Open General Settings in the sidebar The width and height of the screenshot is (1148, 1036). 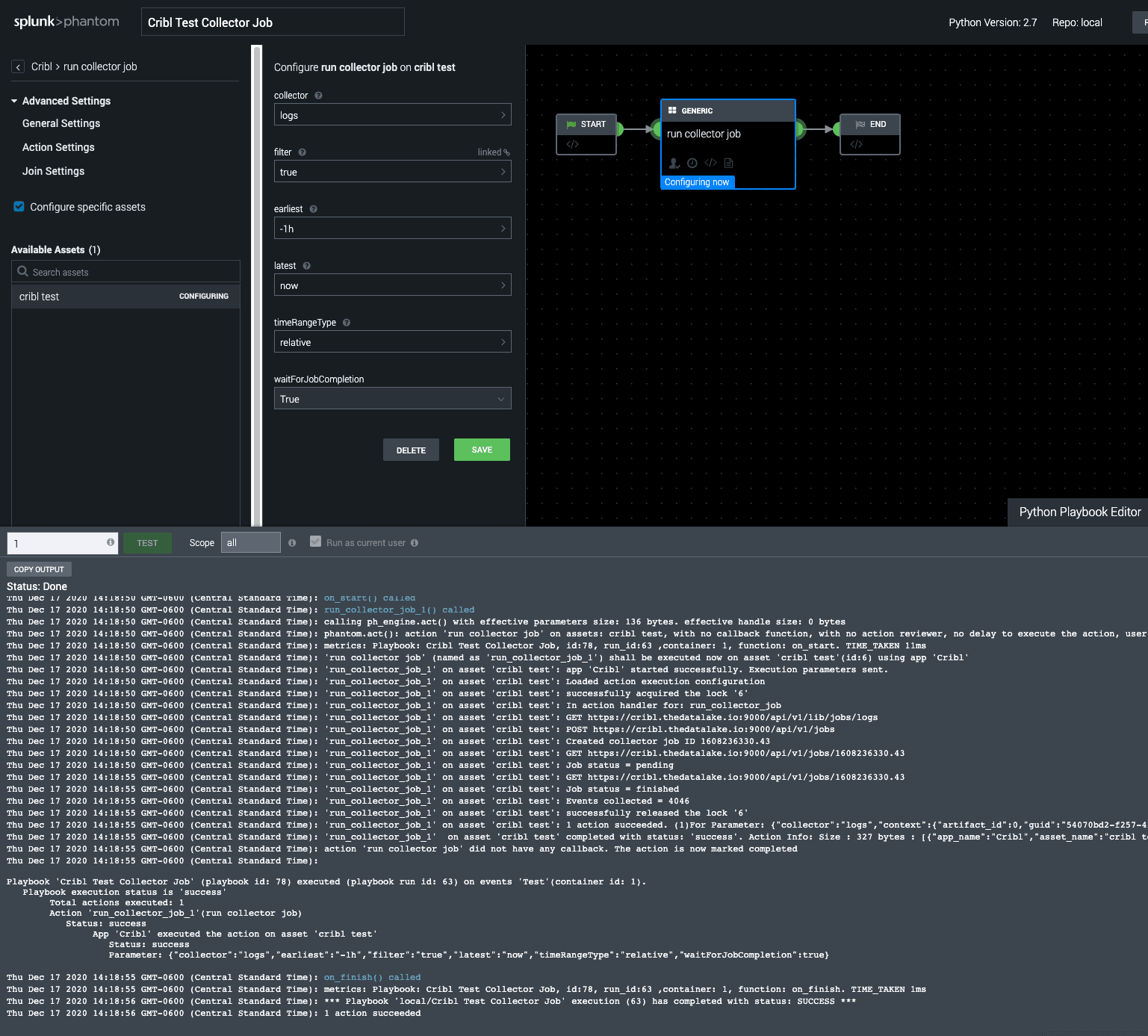(x=61, y=123)
